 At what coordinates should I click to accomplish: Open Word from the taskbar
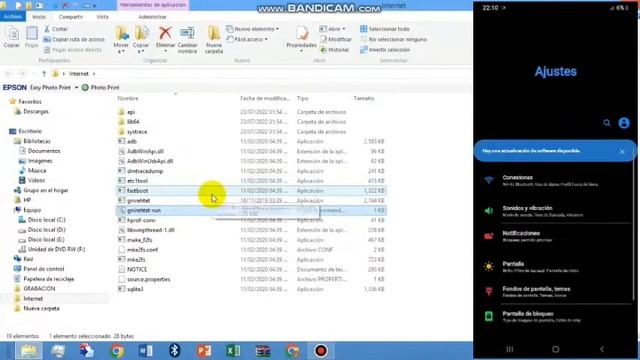145,351
